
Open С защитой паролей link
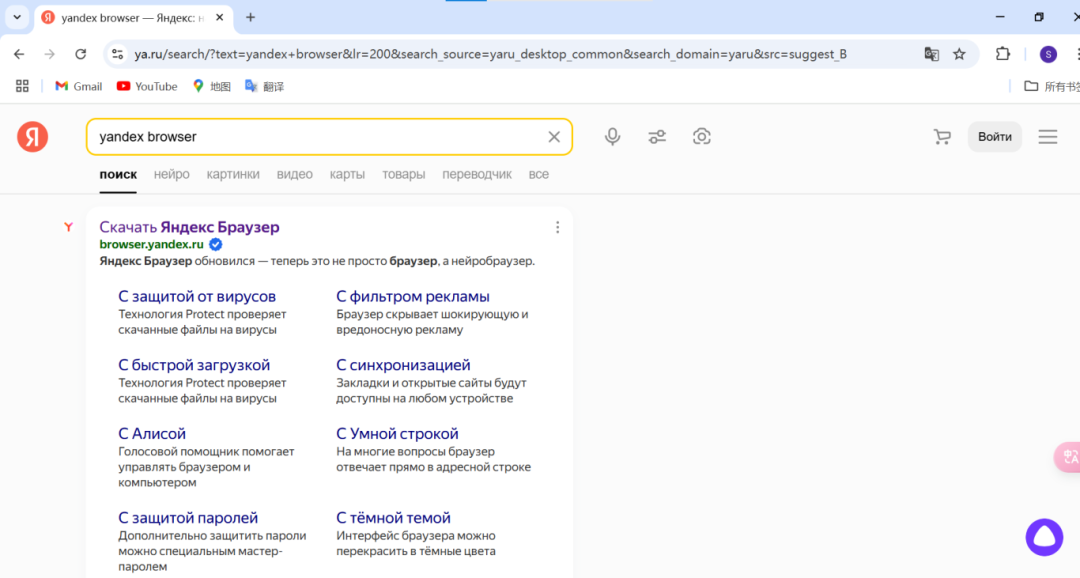(x=188, y=518)
